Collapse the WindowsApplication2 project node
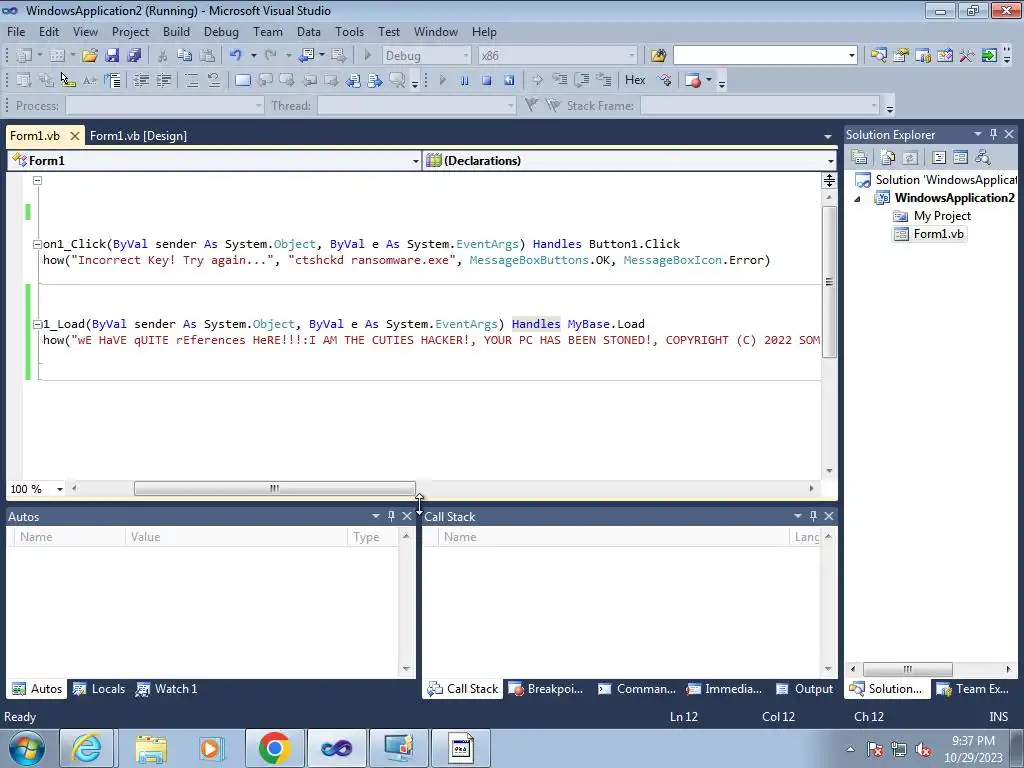Screen dimensions: 1024x768 coord(857,199)
